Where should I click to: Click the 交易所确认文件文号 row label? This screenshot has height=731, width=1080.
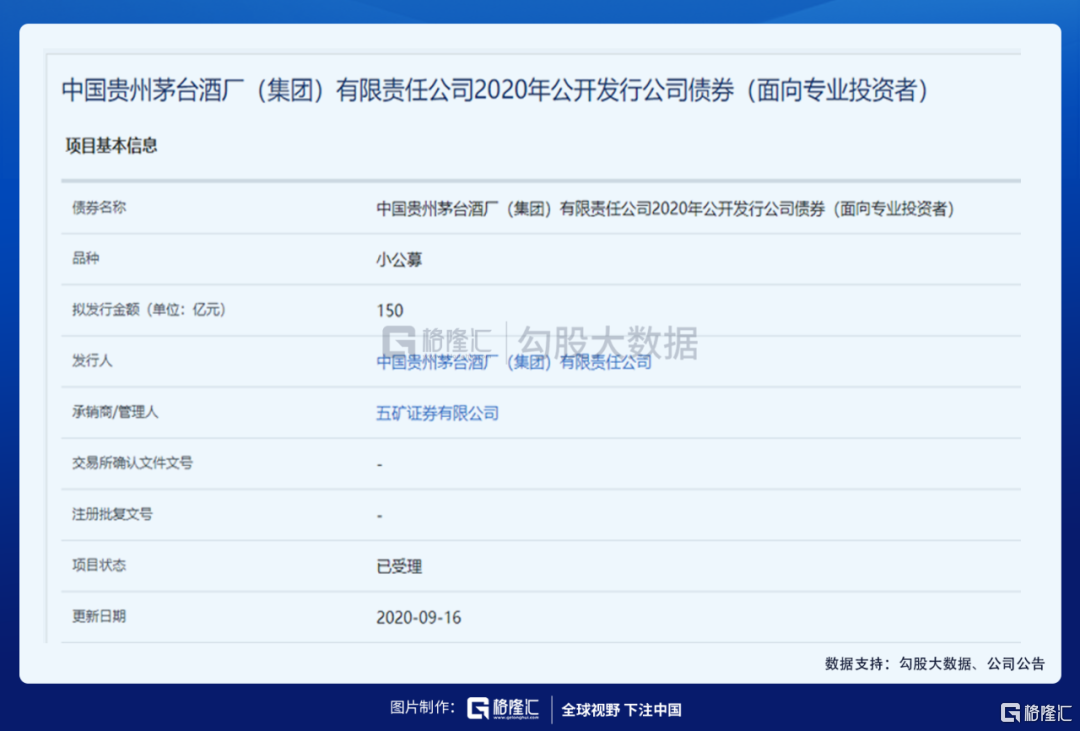pos(132,463)
